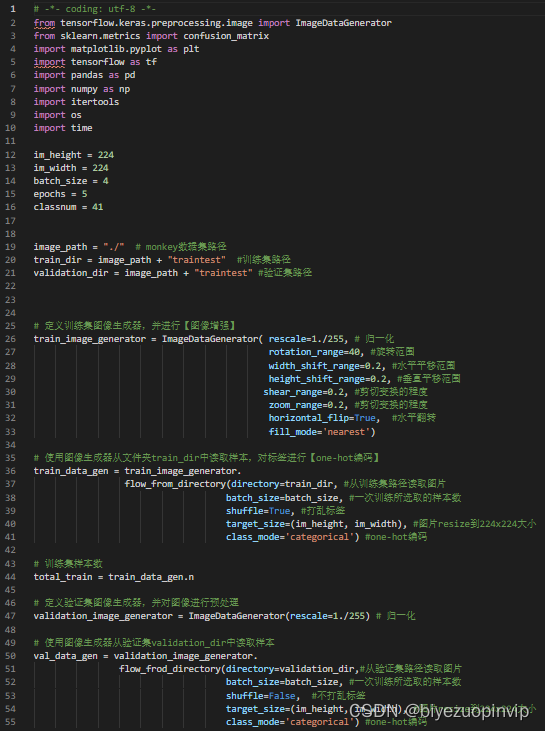Click 'image_path = "./"' on line 19

point(79,247)
